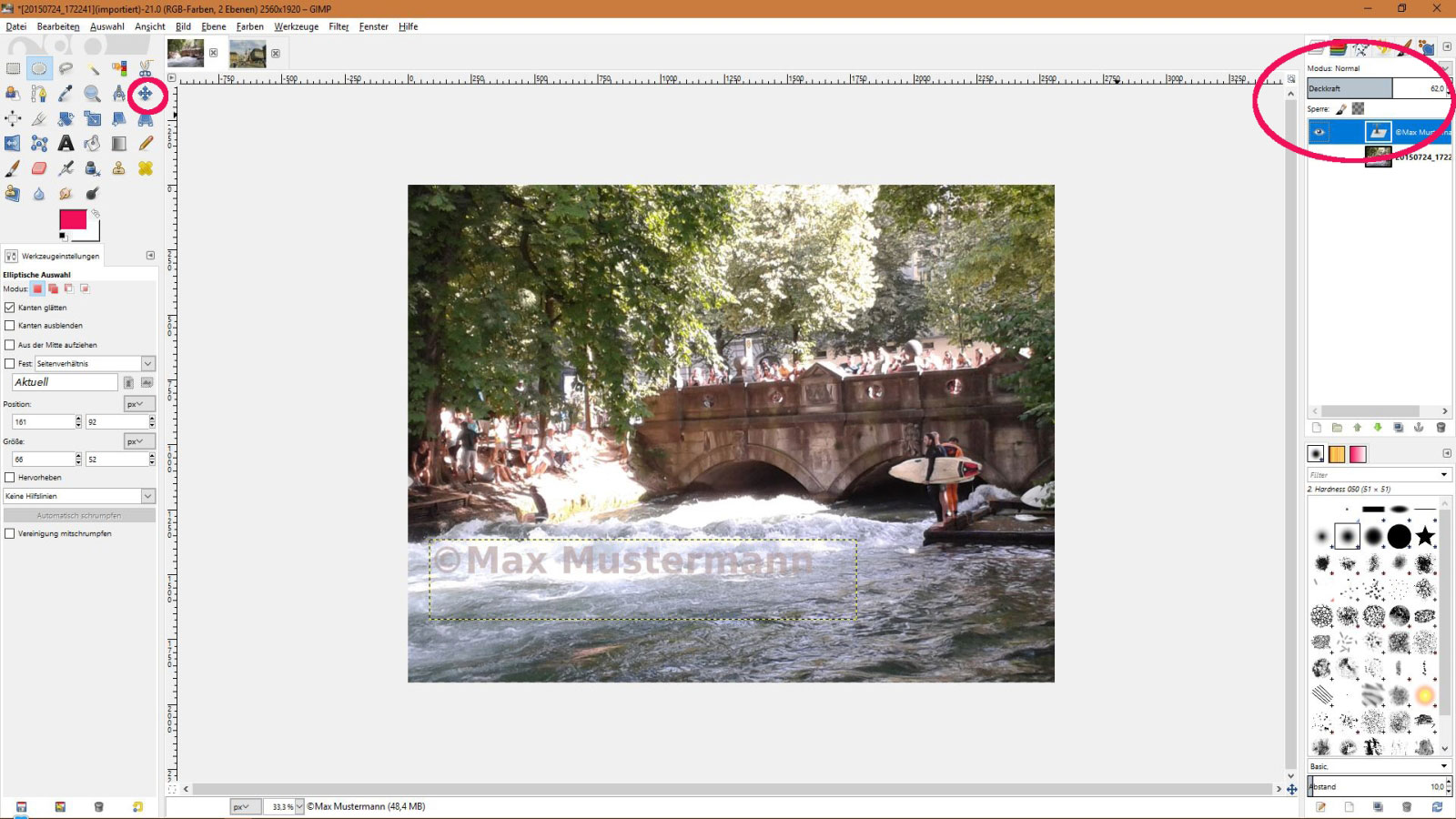Open the Ebene menu
The image size is (1456, 819).
coord(213,26)
